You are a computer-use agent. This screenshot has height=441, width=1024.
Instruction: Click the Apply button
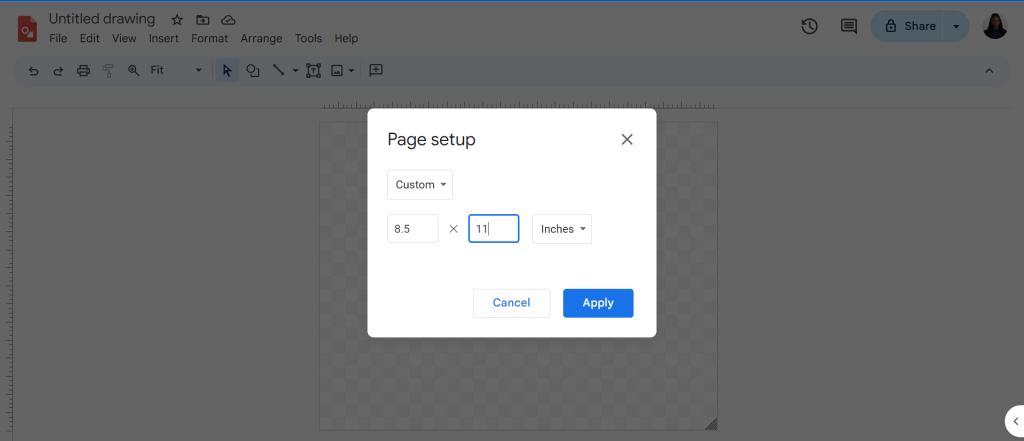(x=598, y=303)
